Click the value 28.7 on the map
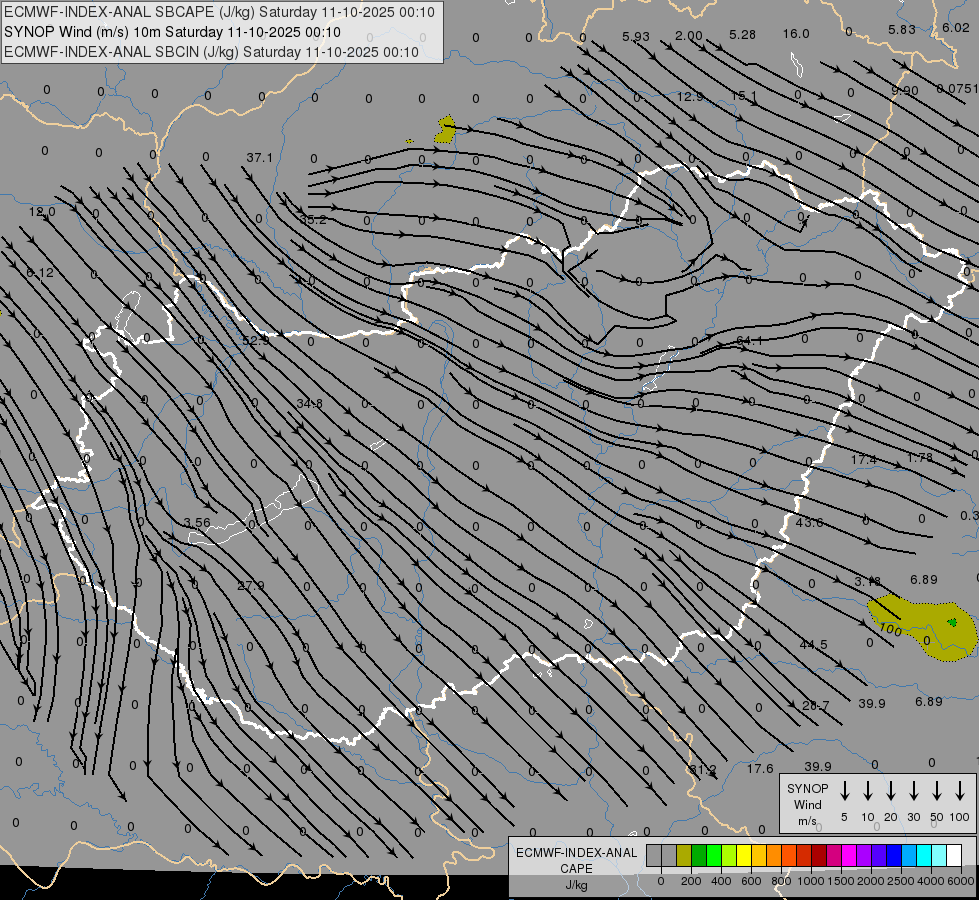 [815, 706]
